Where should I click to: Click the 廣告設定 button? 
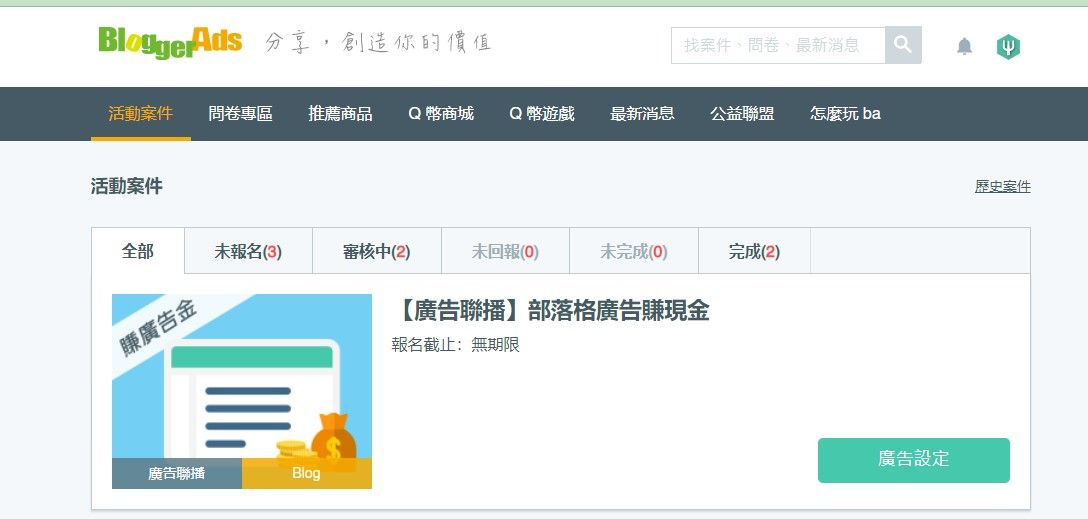click(x=914, y=460)
